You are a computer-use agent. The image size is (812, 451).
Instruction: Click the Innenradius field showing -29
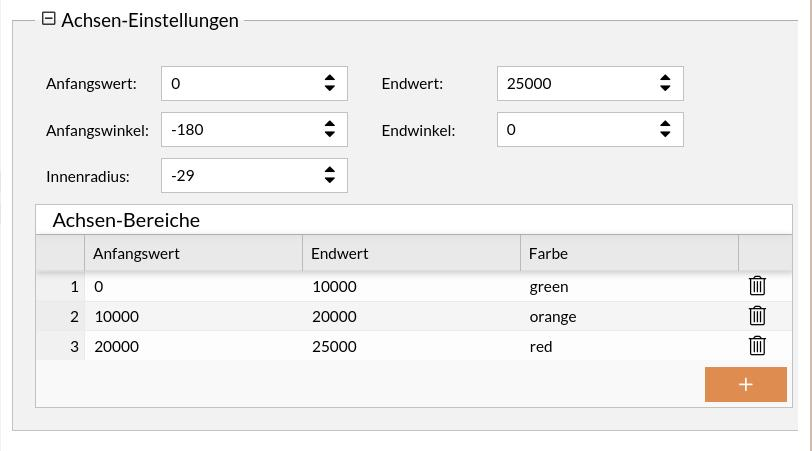(240, 176)
